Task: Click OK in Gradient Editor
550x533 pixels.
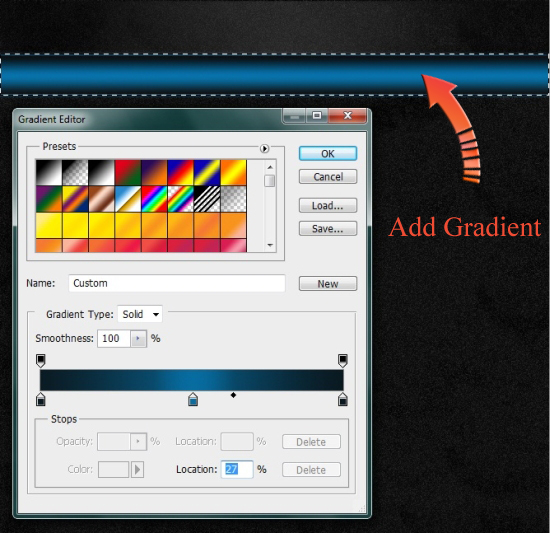Action: click(328, 154)
